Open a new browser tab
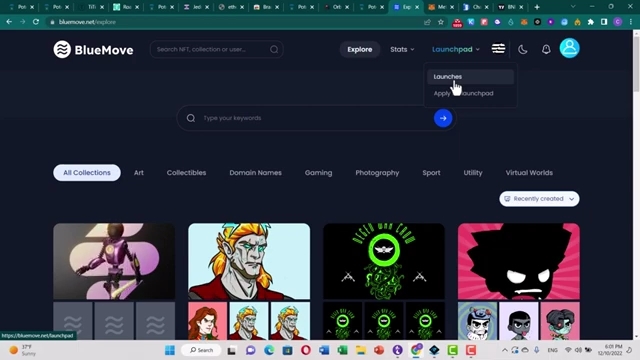Image resolution: width=640 pixels, height=360 pixels. (537, 7)
